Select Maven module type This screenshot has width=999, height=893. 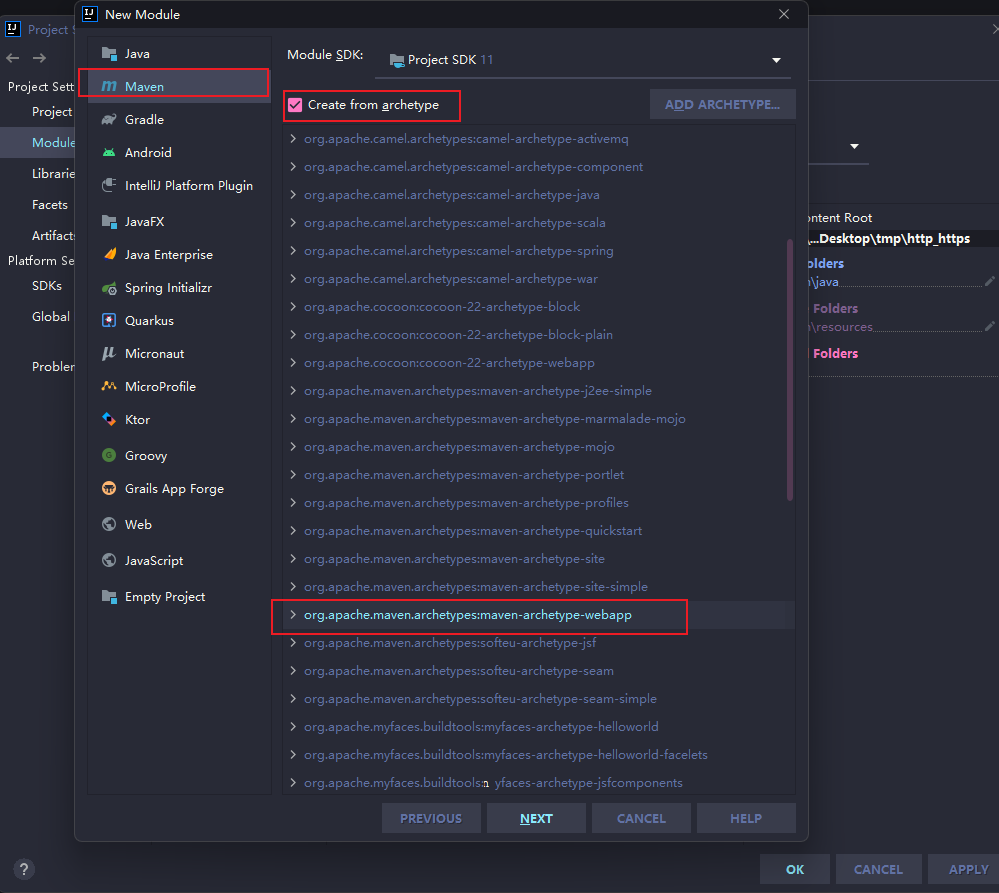pyautogui.click(x=179, y=86)
